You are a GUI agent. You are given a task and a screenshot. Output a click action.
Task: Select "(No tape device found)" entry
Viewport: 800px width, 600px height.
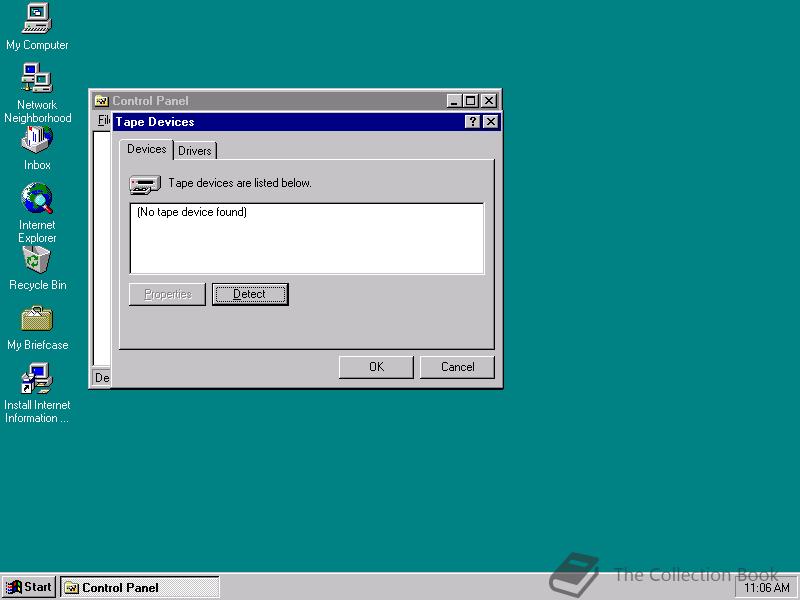(192, 212)
